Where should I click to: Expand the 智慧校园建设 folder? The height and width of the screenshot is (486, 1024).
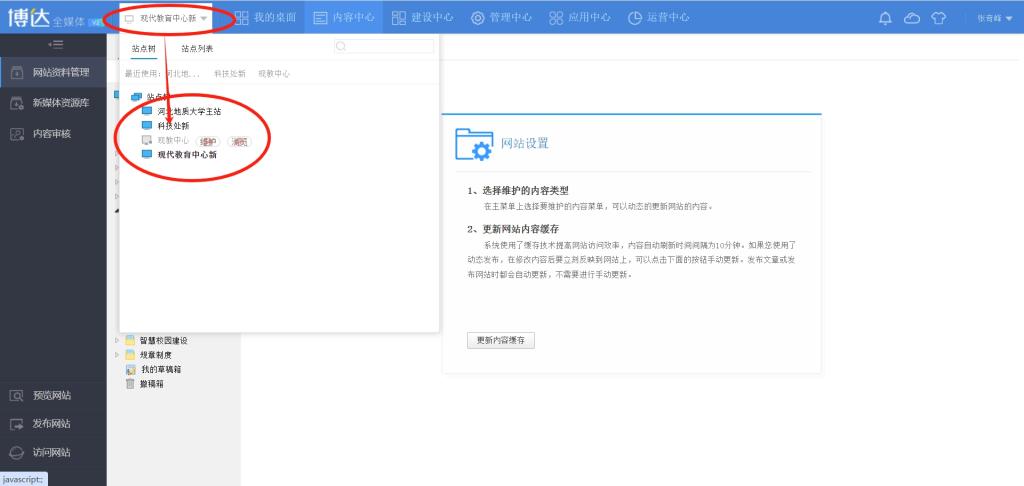click(118, 340)
